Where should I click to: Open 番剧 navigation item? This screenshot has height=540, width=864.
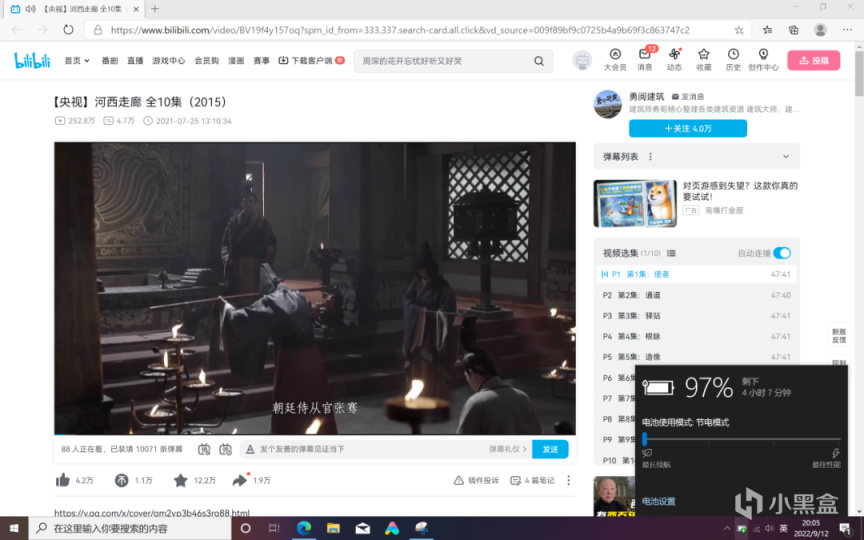110,61
